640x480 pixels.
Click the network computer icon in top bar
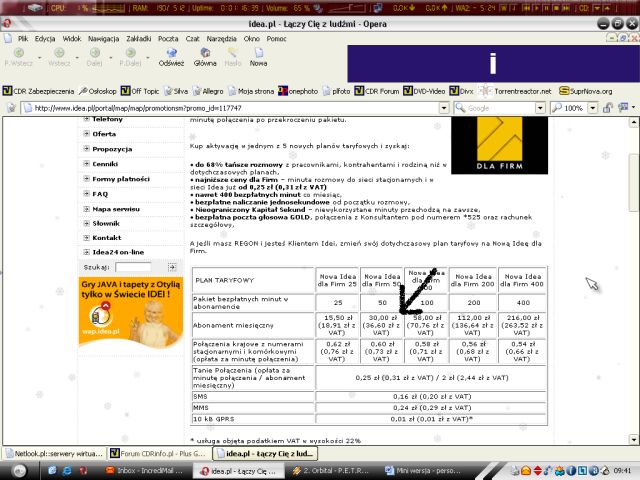coord(378,8)
